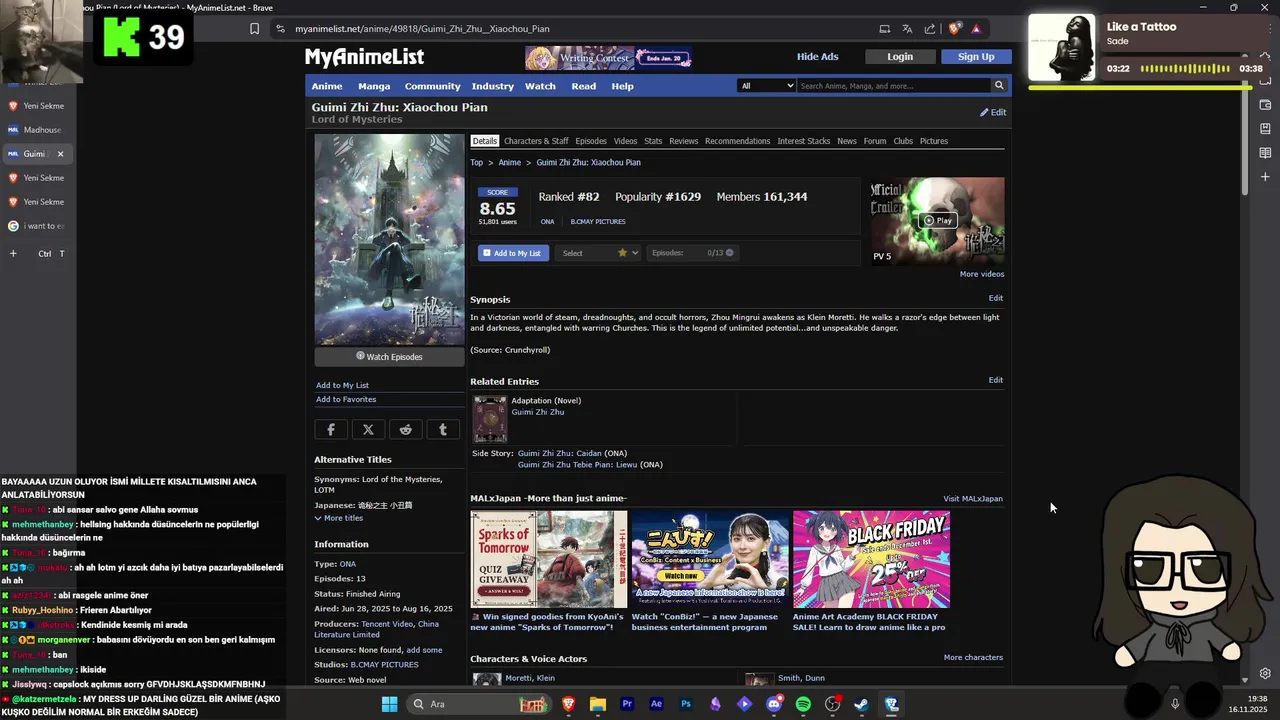Click the Sign Up button
Viewport: 1280px width, 720px height.
pos(976,57)
